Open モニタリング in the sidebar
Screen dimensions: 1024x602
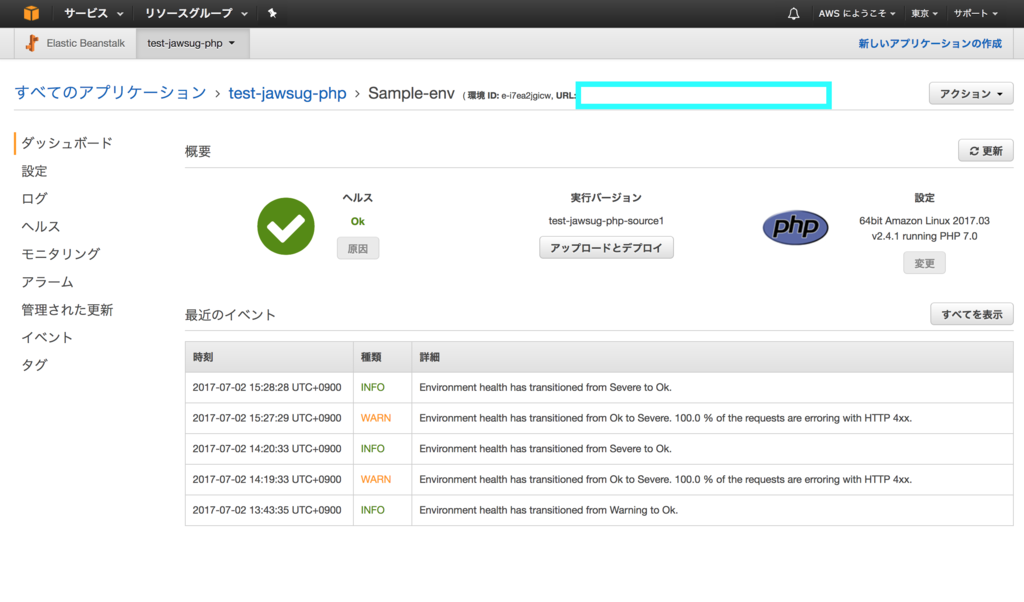(61, 254)
